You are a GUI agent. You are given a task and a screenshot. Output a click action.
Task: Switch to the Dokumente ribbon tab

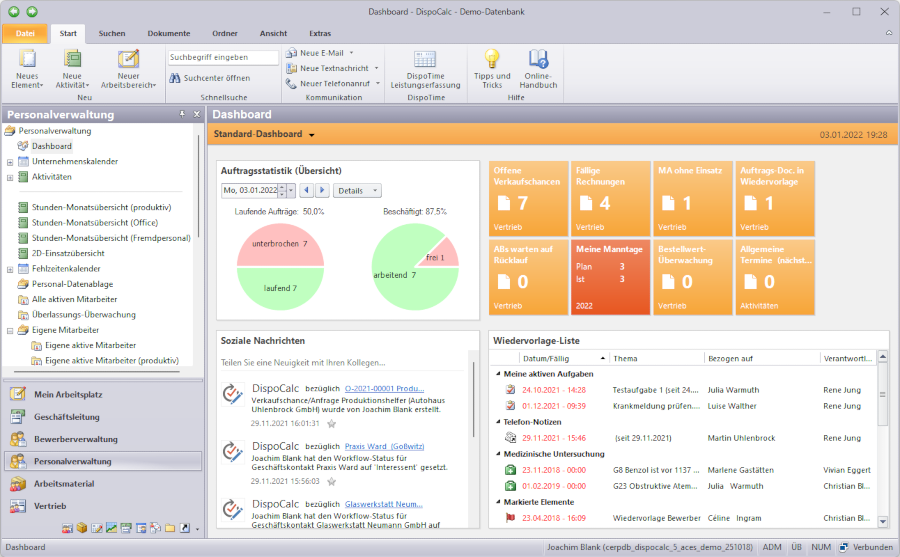[168, 33]
